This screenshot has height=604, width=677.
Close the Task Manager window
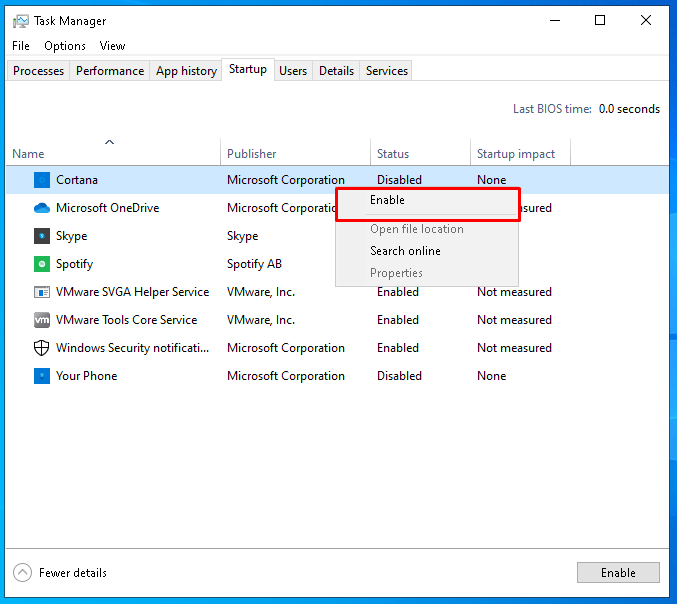pos(646,20)
